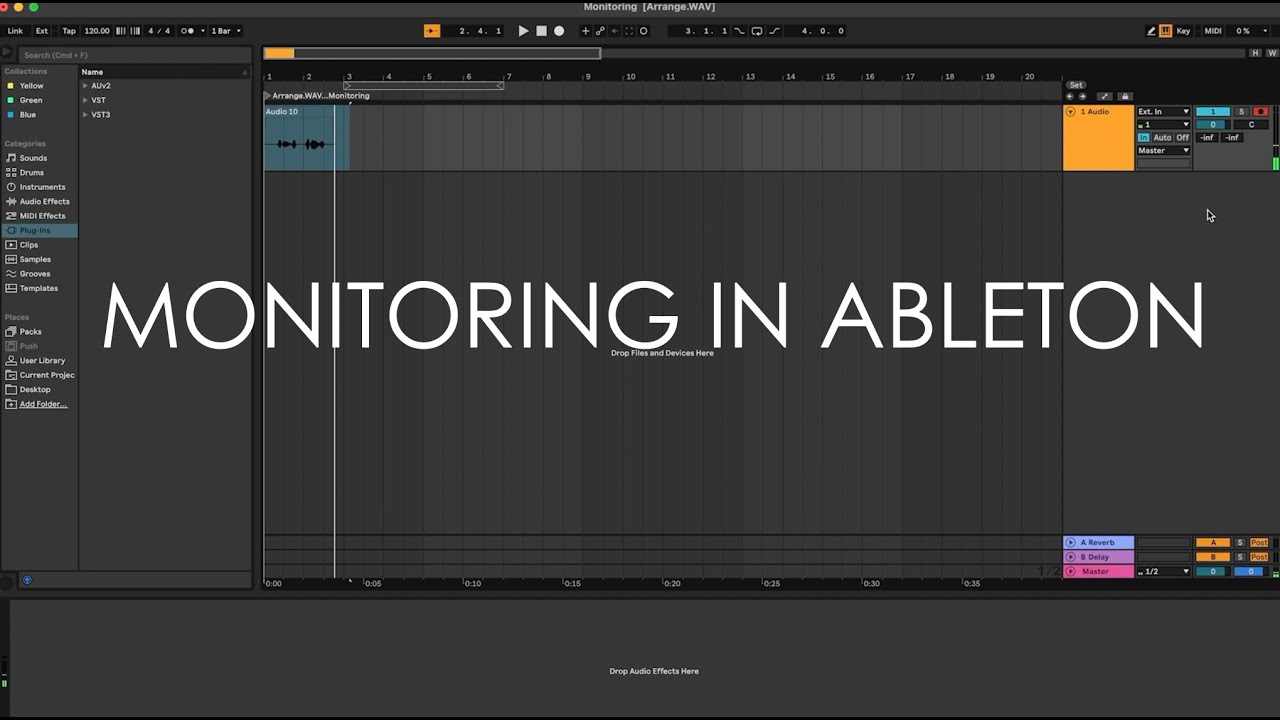
Task: Start playback with the Play button
Action: coord(523,31)
